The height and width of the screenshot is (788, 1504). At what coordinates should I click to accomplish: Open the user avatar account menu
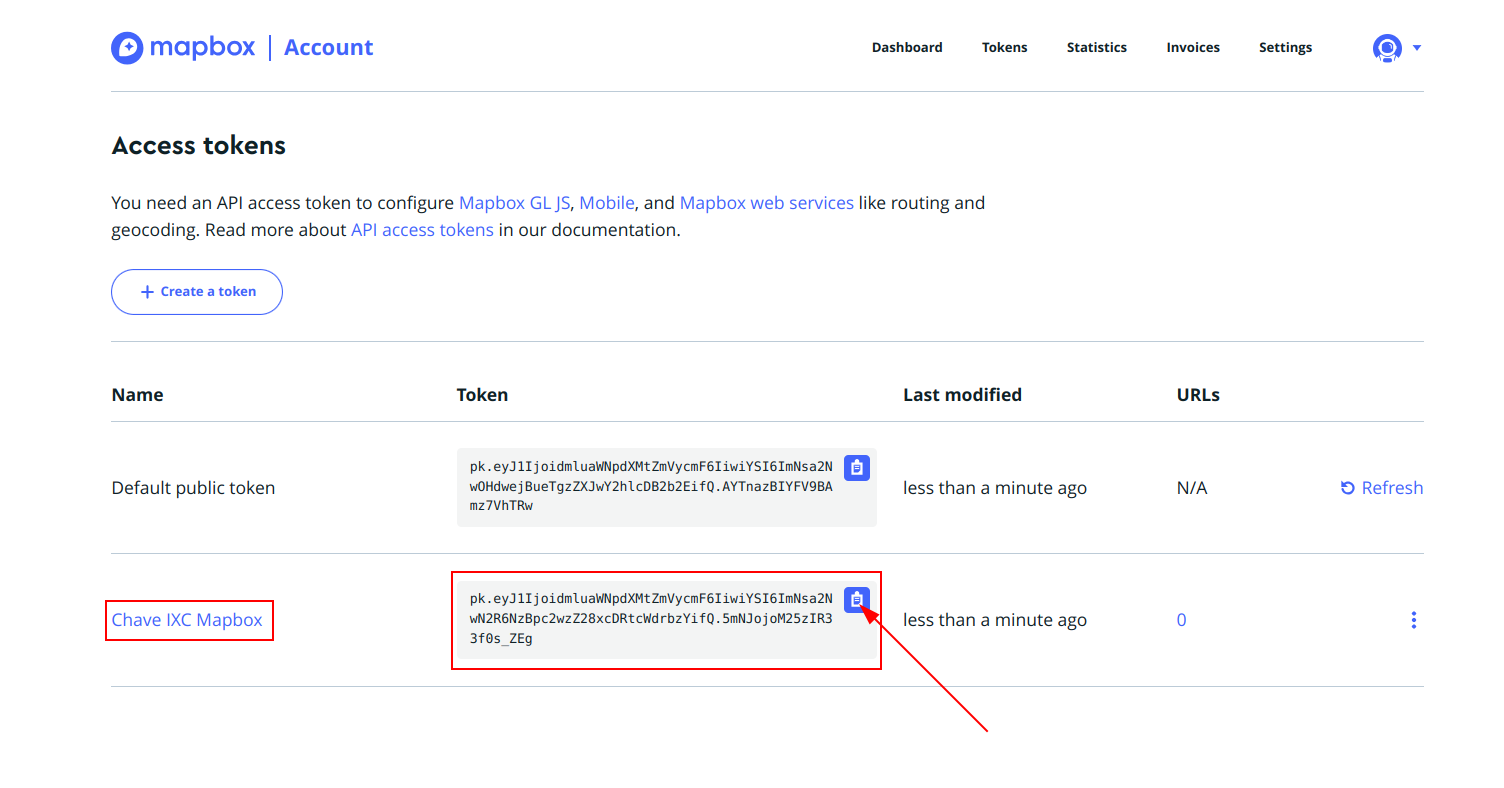[1387, 47]
